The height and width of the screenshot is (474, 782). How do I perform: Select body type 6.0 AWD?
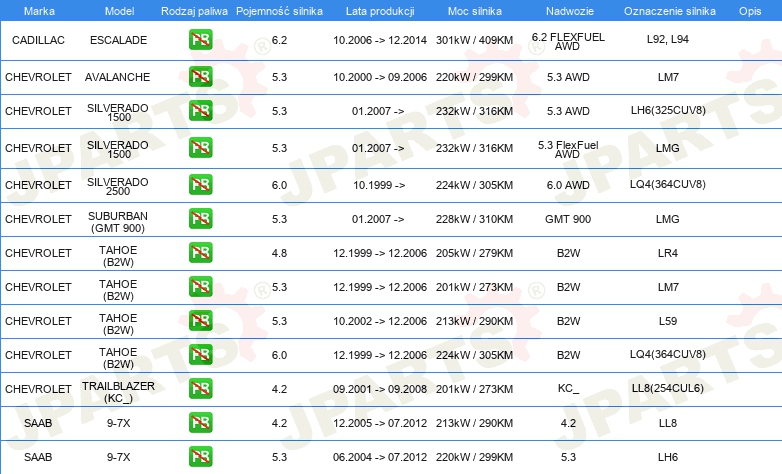click(x=568, y=185)
